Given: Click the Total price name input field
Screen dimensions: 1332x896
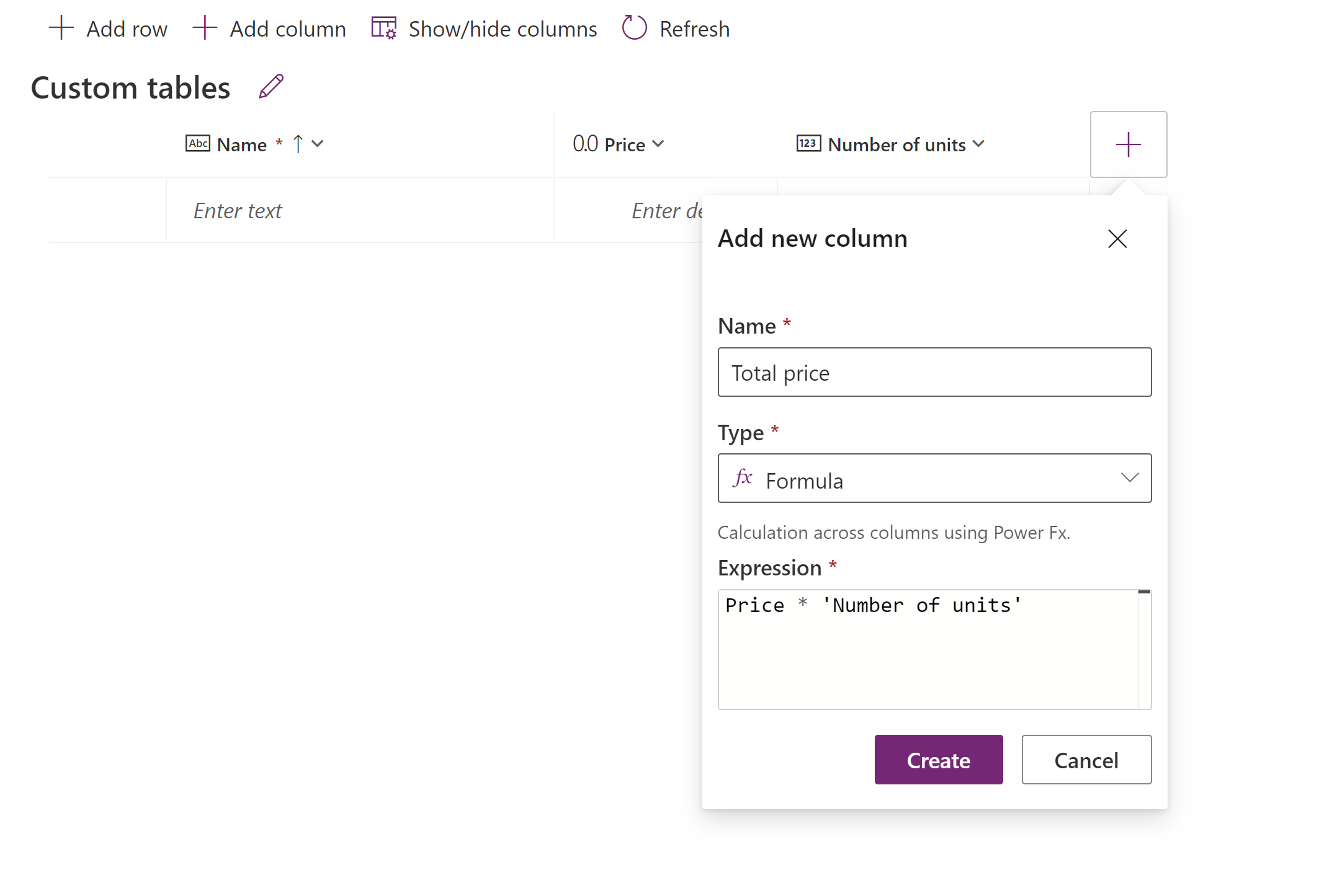Looking at the screenshot, I should [934, 372].
